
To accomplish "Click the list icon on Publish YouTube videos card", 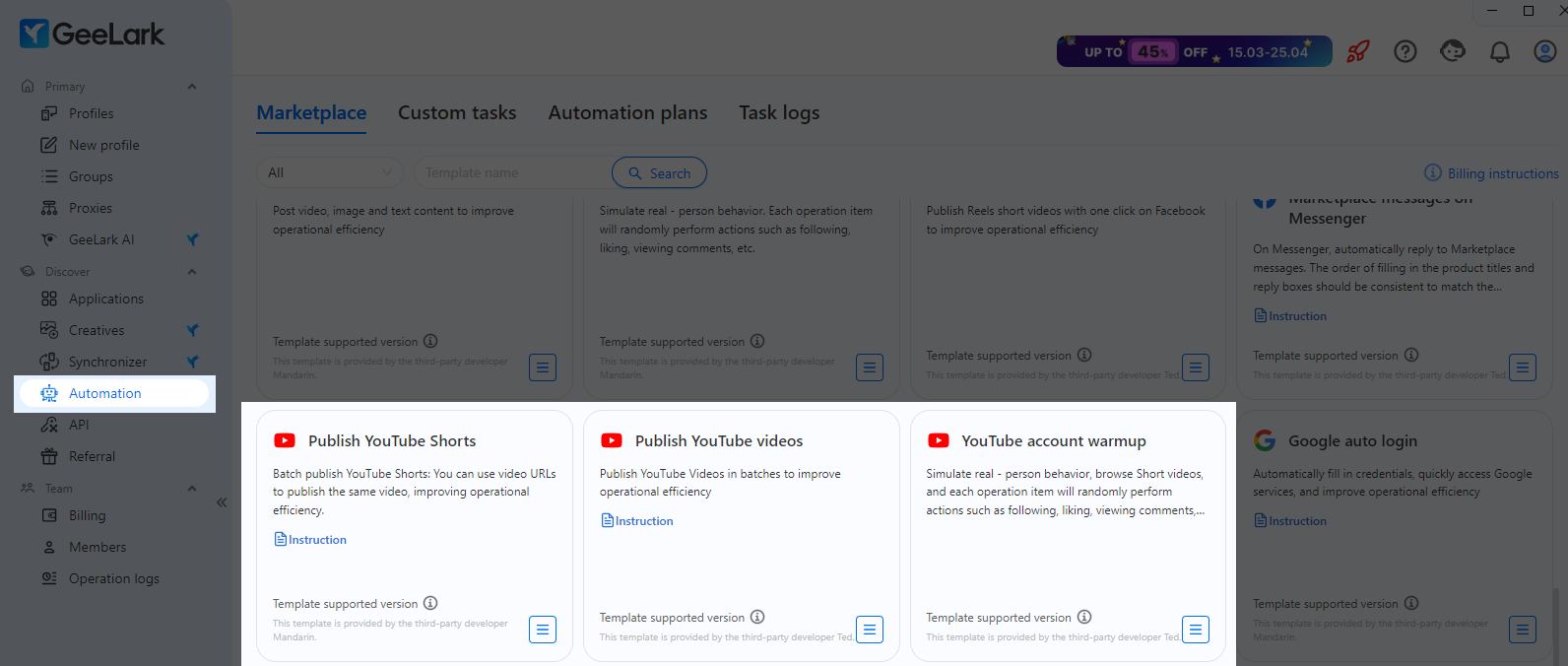I will pyautogui.click(x=870, y=630).
